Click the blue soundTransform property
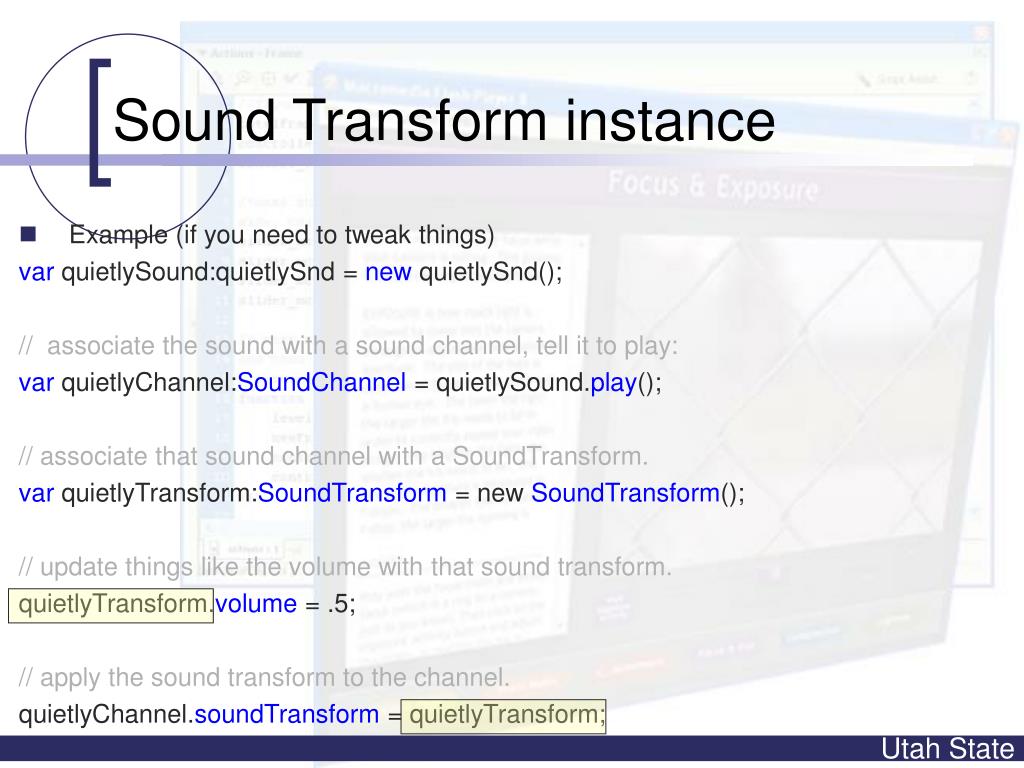Image resolution: width=1024 pixels, height=768 pixels. (x=287, y=714)
